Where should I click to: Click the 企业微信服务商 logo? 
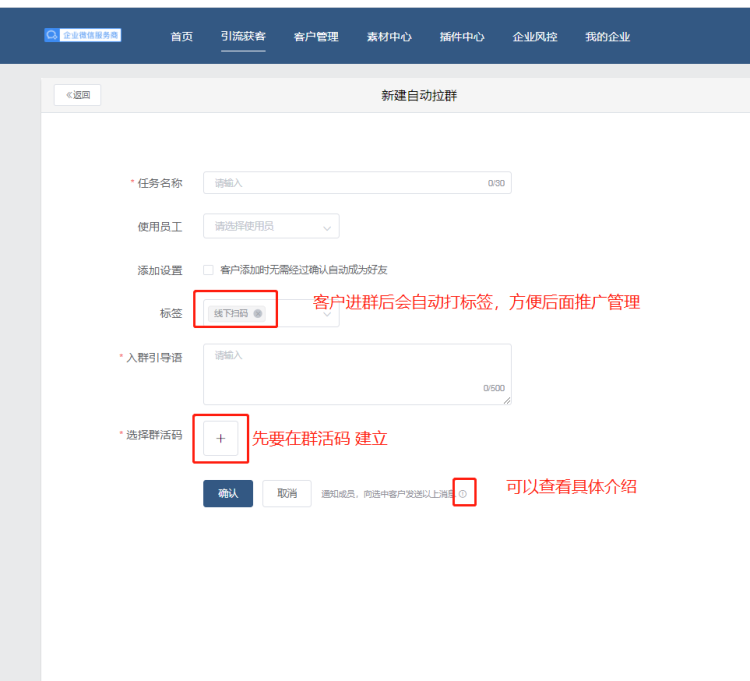point(83,35)
